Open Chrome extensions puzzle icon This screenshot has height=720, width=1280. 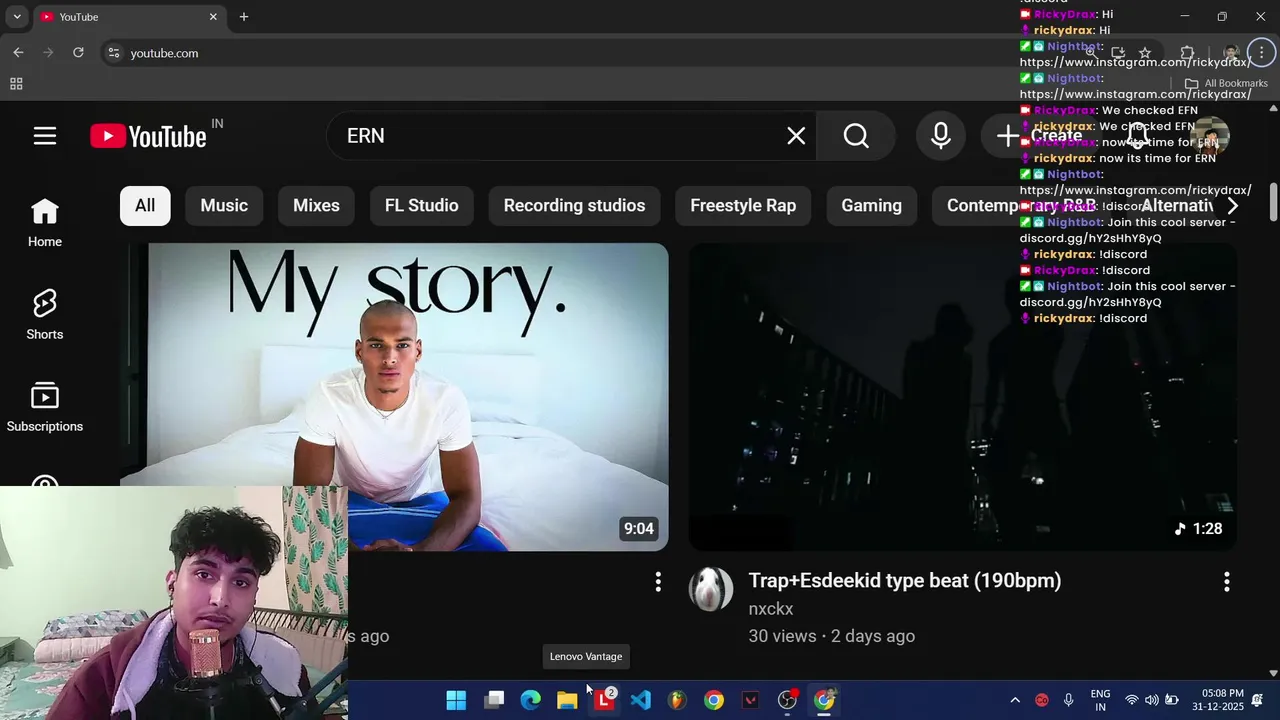pos(1187,53)
